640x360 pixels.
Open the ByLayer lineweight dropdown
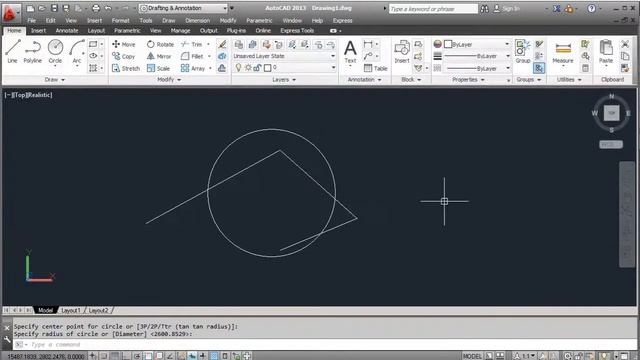(x=476, y=56)
